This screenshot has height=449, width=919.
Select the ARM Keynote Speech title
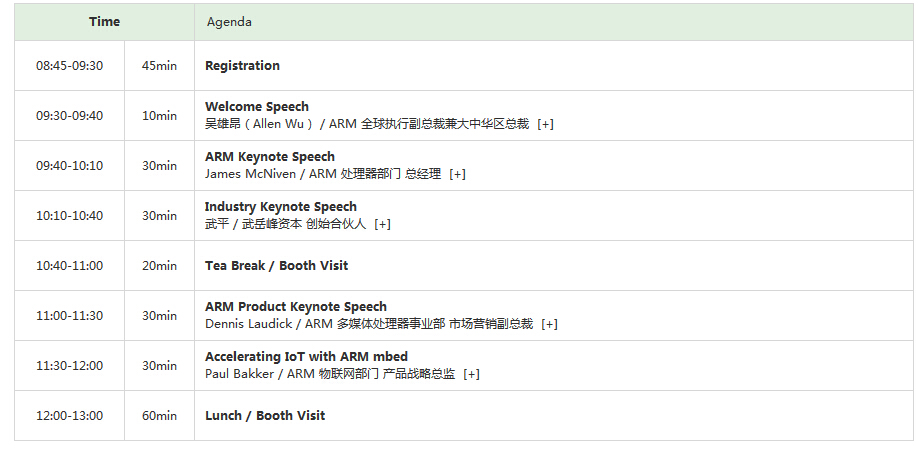point(270,157)
